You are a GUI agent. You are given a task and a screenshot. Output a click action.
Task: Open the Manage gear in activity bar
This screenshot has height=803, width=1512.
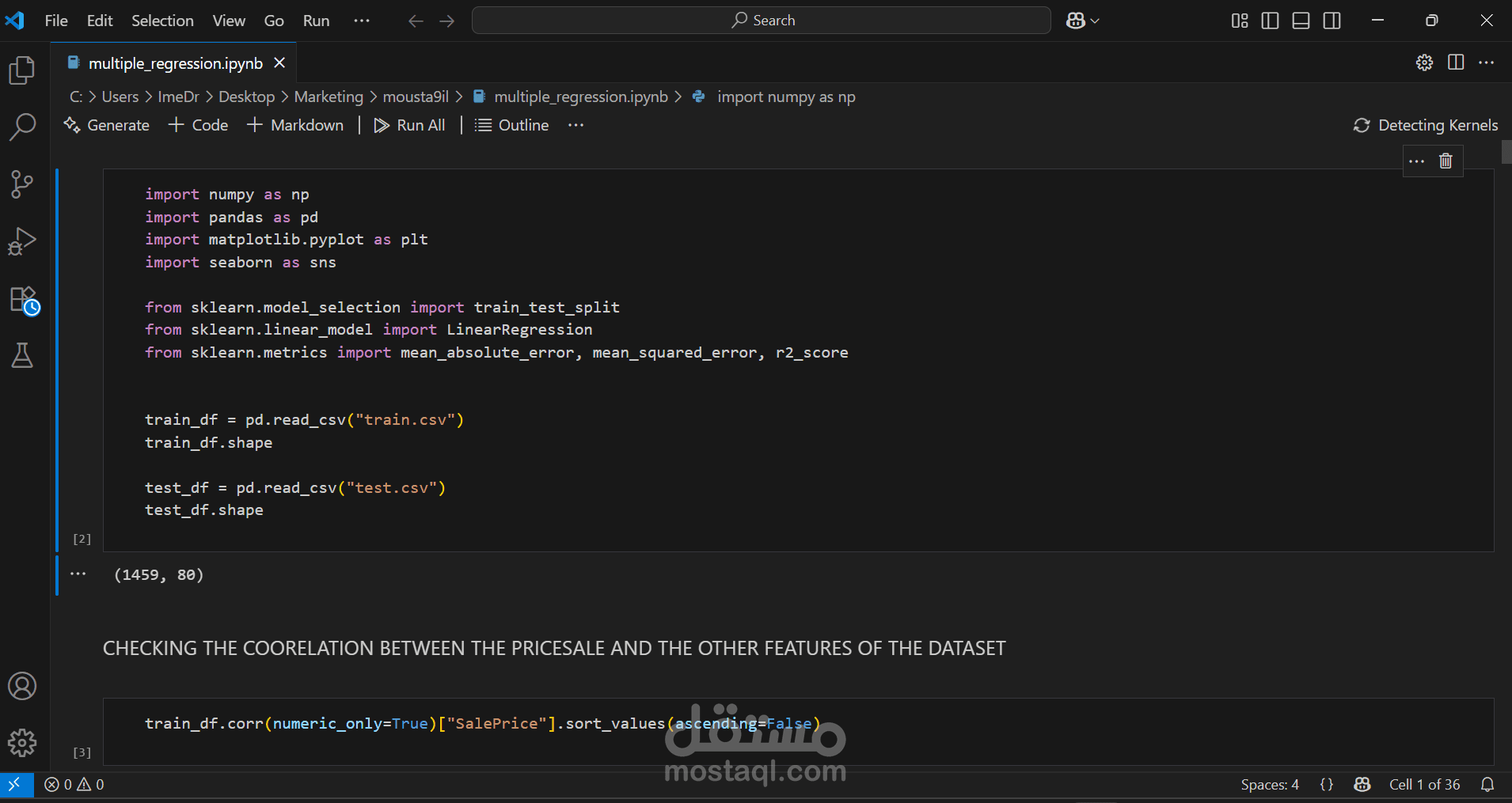coord(22,743)
